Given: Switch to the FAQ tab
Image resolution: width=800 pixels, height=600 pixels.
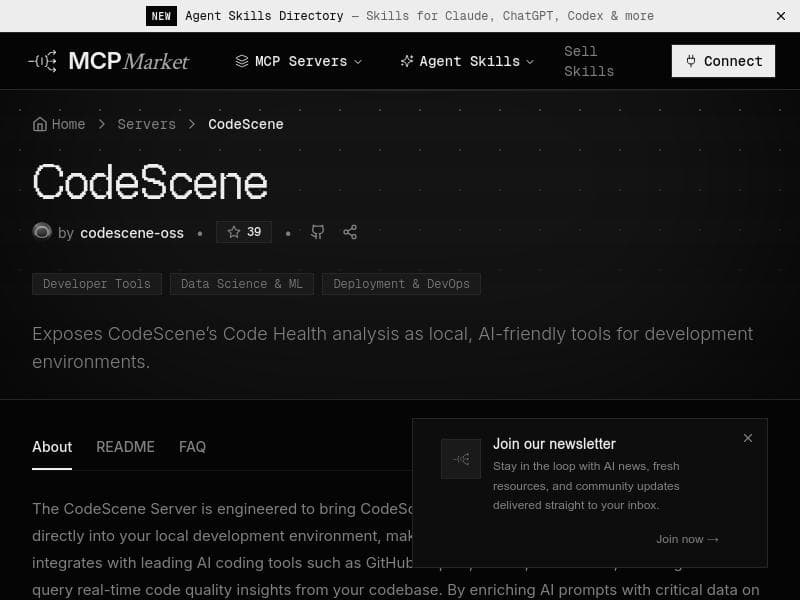Looking at the screenshot, I should click(192, 447).
